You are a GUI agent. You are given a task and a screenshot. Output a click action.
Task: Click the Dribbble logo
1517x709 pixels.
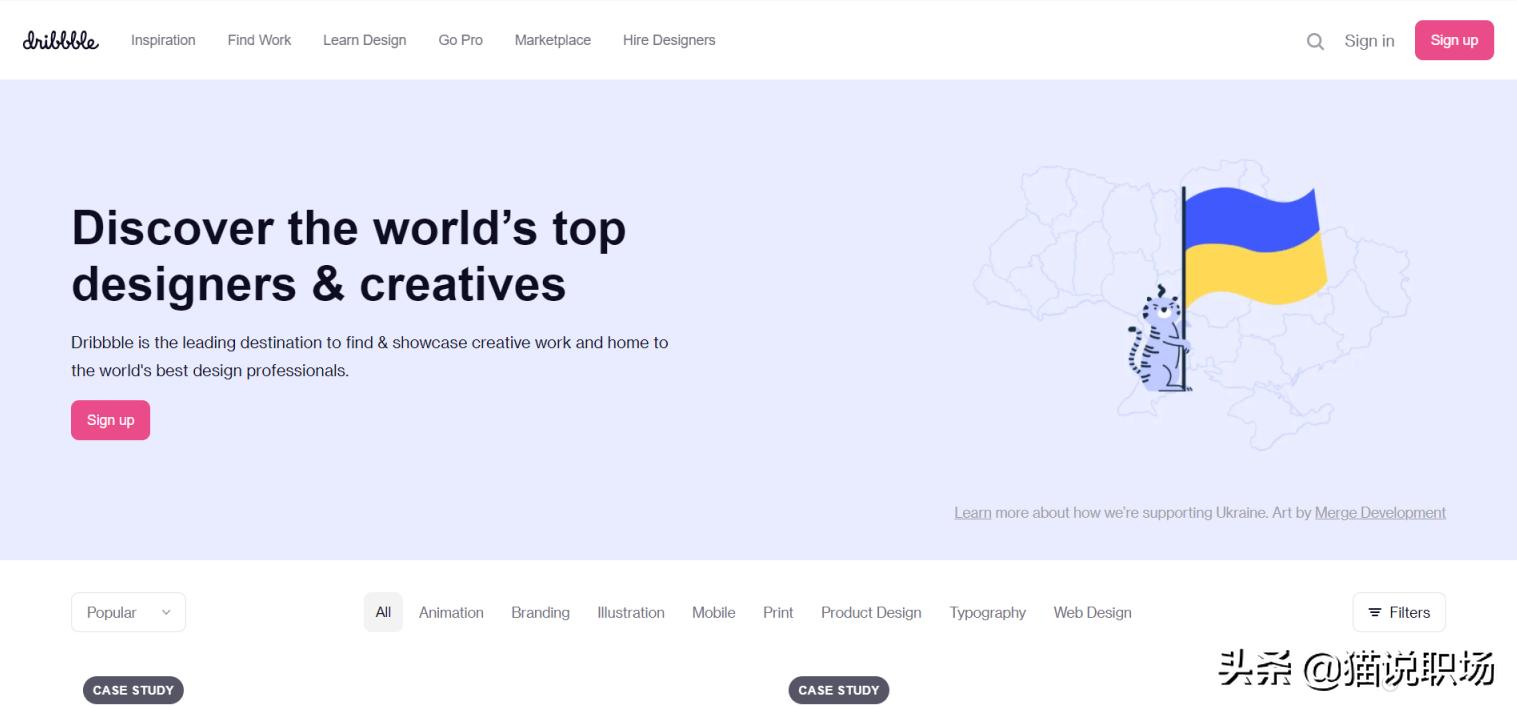point(61,40)
